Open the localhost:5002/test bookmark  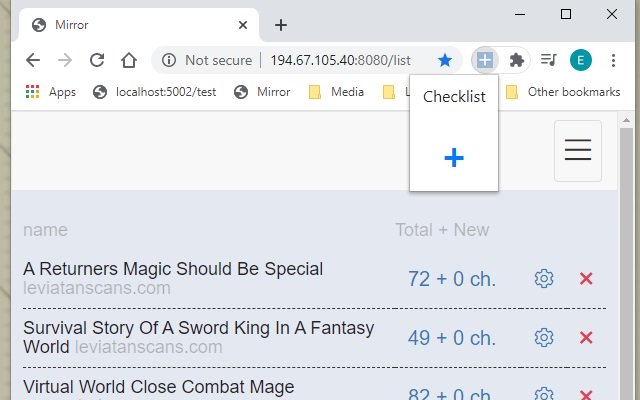pyautogui.click(x=154, y=92)
